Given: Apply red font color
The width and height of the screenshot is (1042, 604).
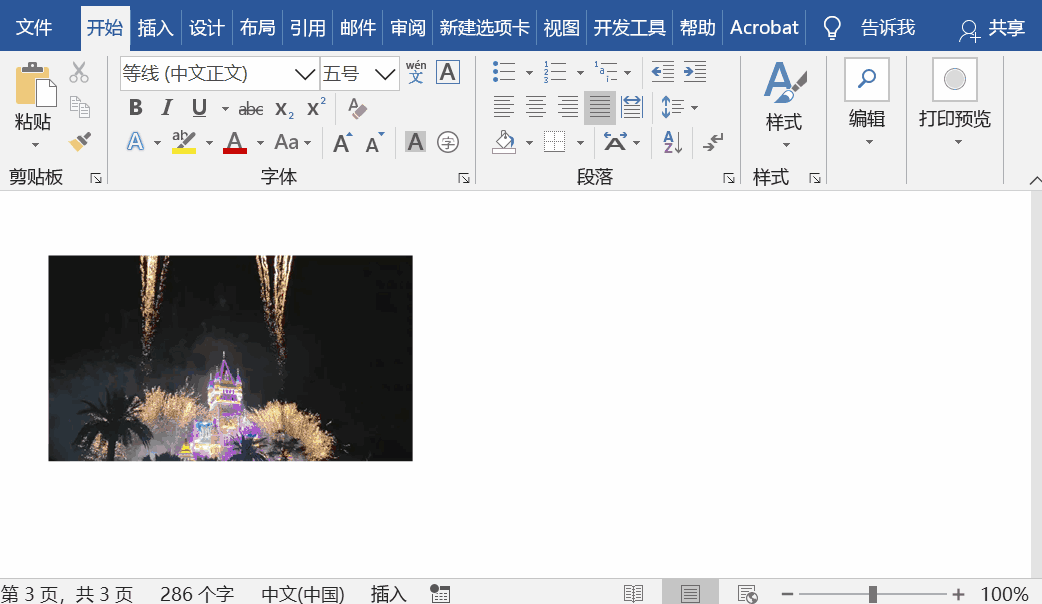Looking at the screenshot, I should [235, 142].
